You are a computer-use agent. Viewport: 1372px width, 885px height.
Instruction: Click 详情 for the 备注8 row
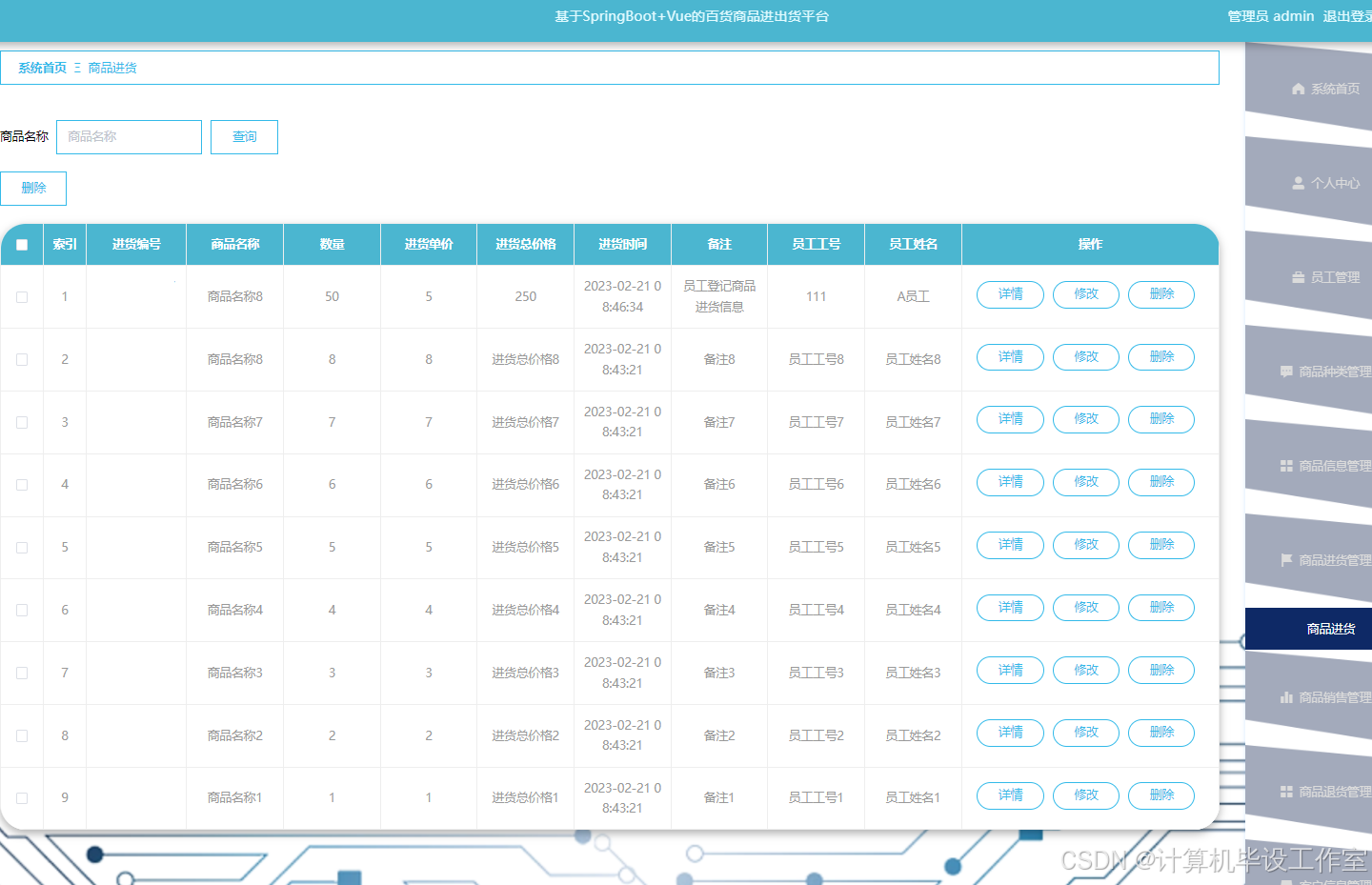click(1010, 357)
